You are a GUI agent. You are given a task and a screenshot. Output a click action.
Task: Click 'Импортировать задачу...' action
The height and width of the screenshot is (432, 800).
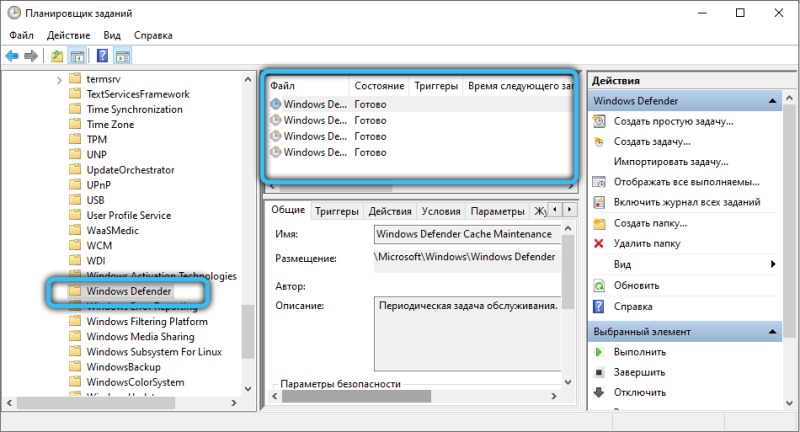671,162
